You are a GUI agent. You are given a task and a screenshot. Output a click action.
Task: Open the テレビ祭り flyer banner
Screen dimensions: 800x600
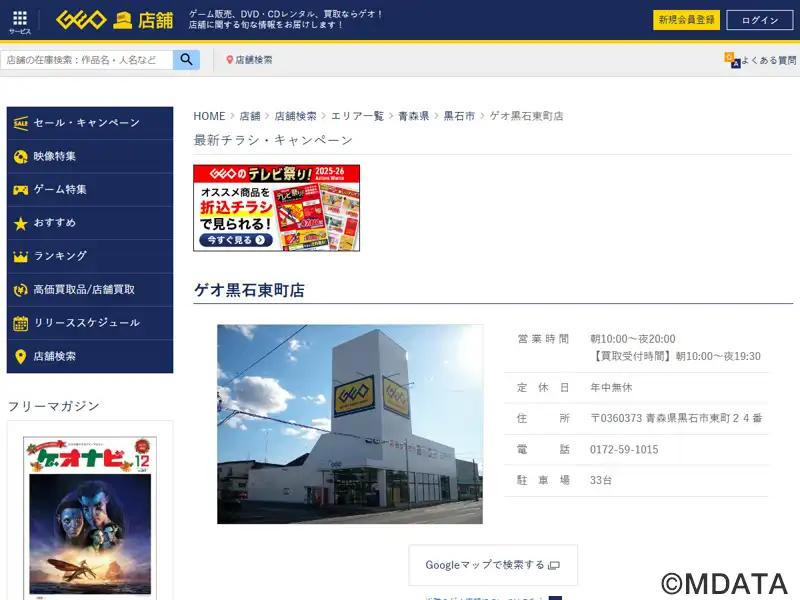[277, 208]
